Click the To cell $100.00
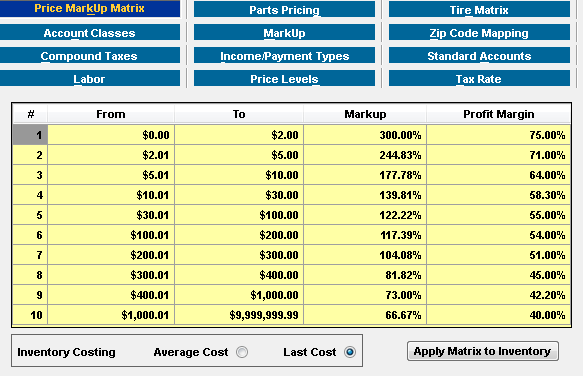The image size is (583, 376). [x=239, y=215]
